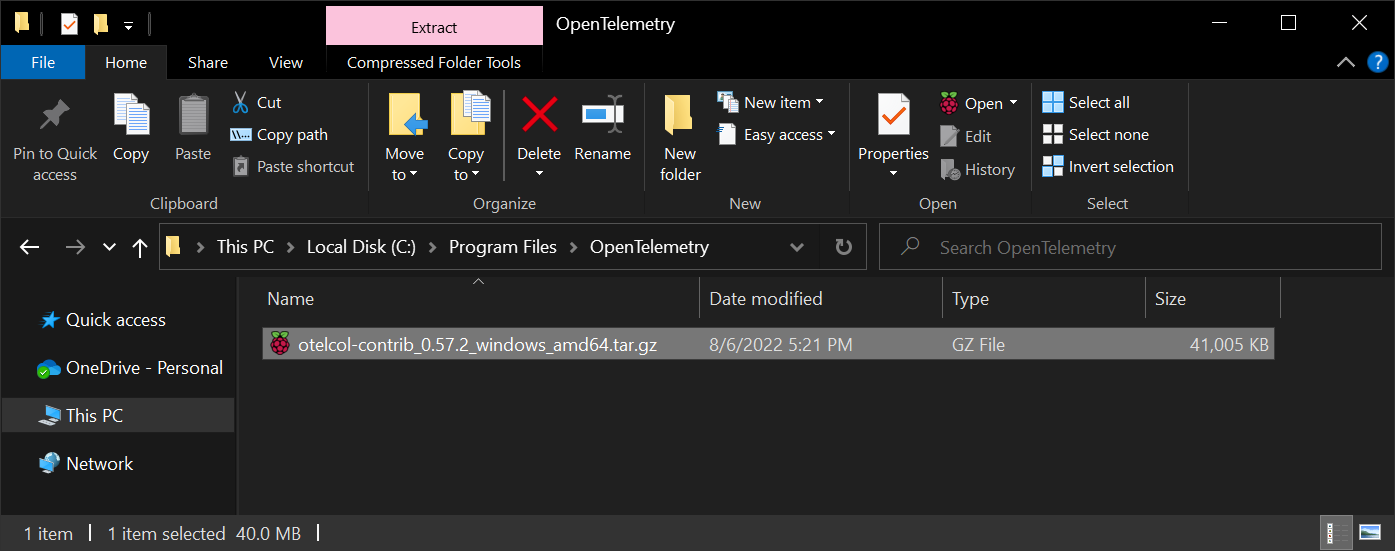The height and width of the screenshot is (551, 1395).
Task: Collapse the ribbon with the chevron
Action: 1347,62
